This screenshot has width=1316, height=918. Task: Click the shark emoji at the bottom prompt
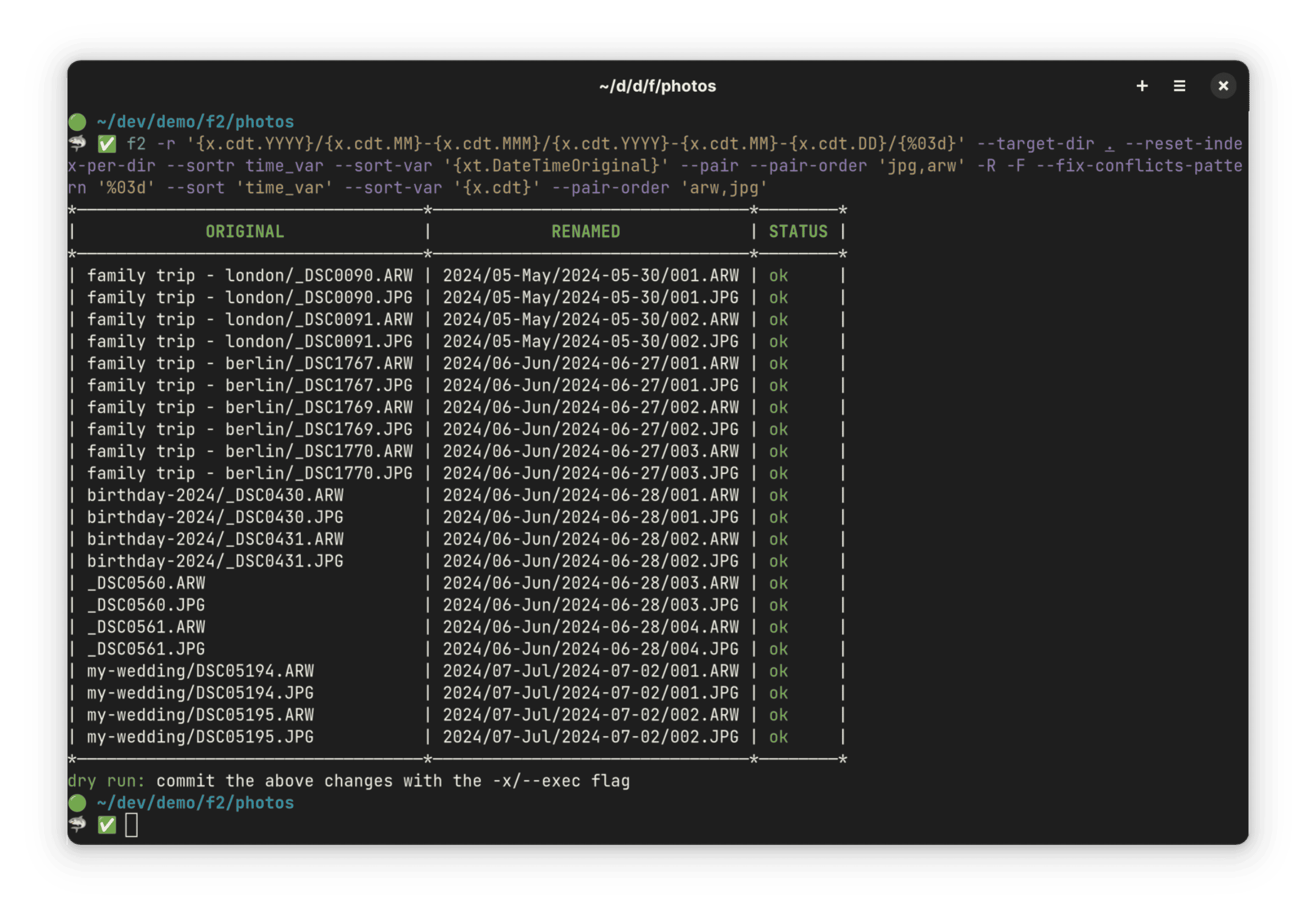(77, 825)
